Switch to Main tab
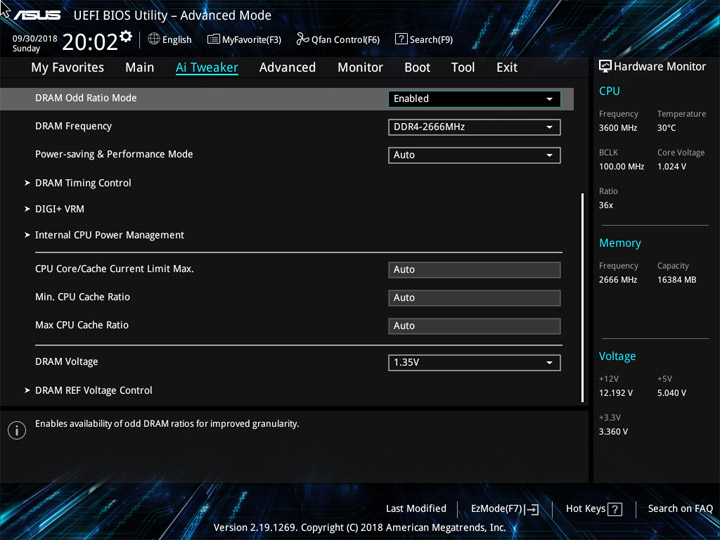720x540 pixels. (140, 68)
